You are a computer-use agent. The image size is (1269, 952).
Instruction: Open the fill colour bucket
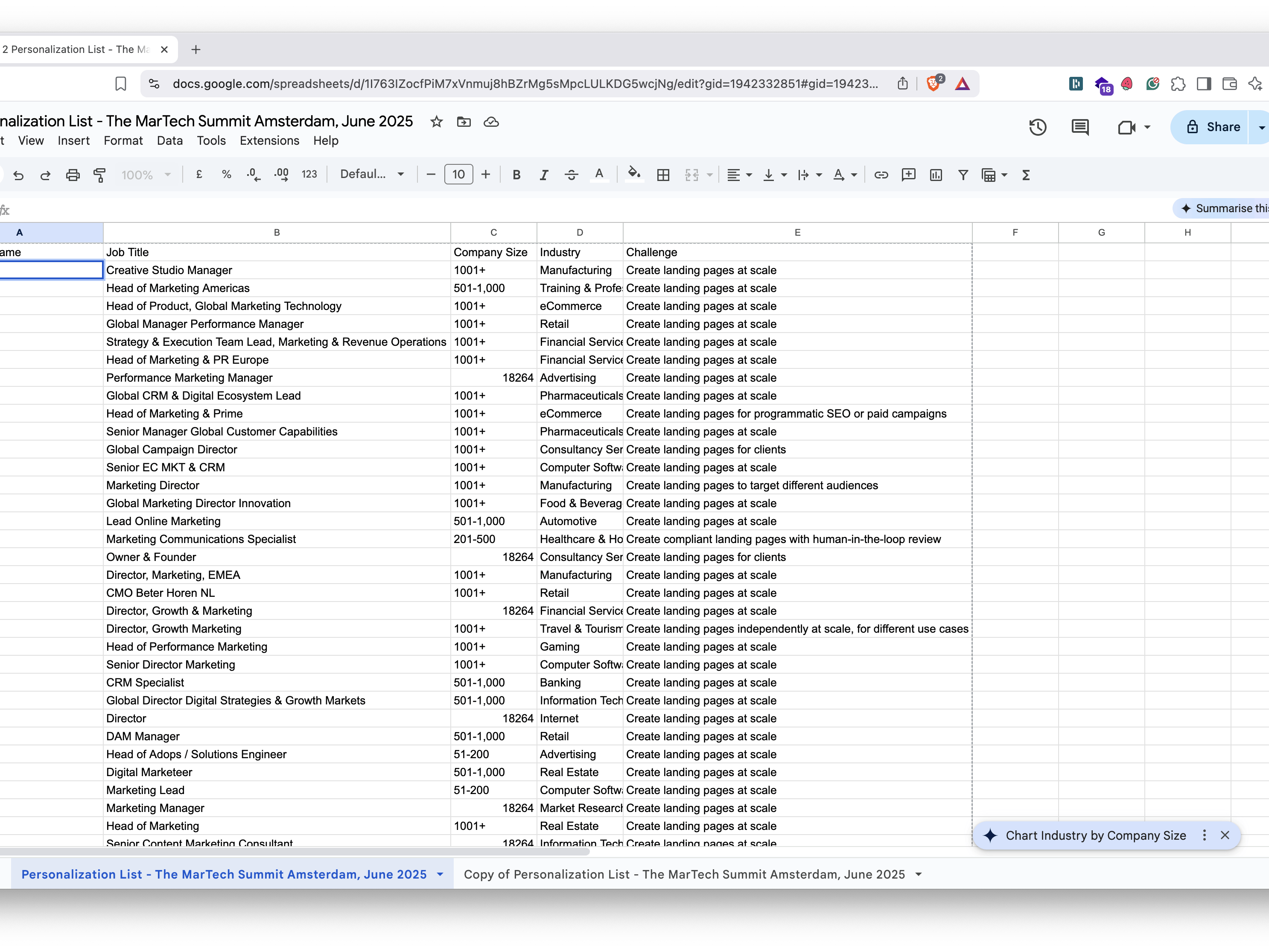tap(634, 175)
